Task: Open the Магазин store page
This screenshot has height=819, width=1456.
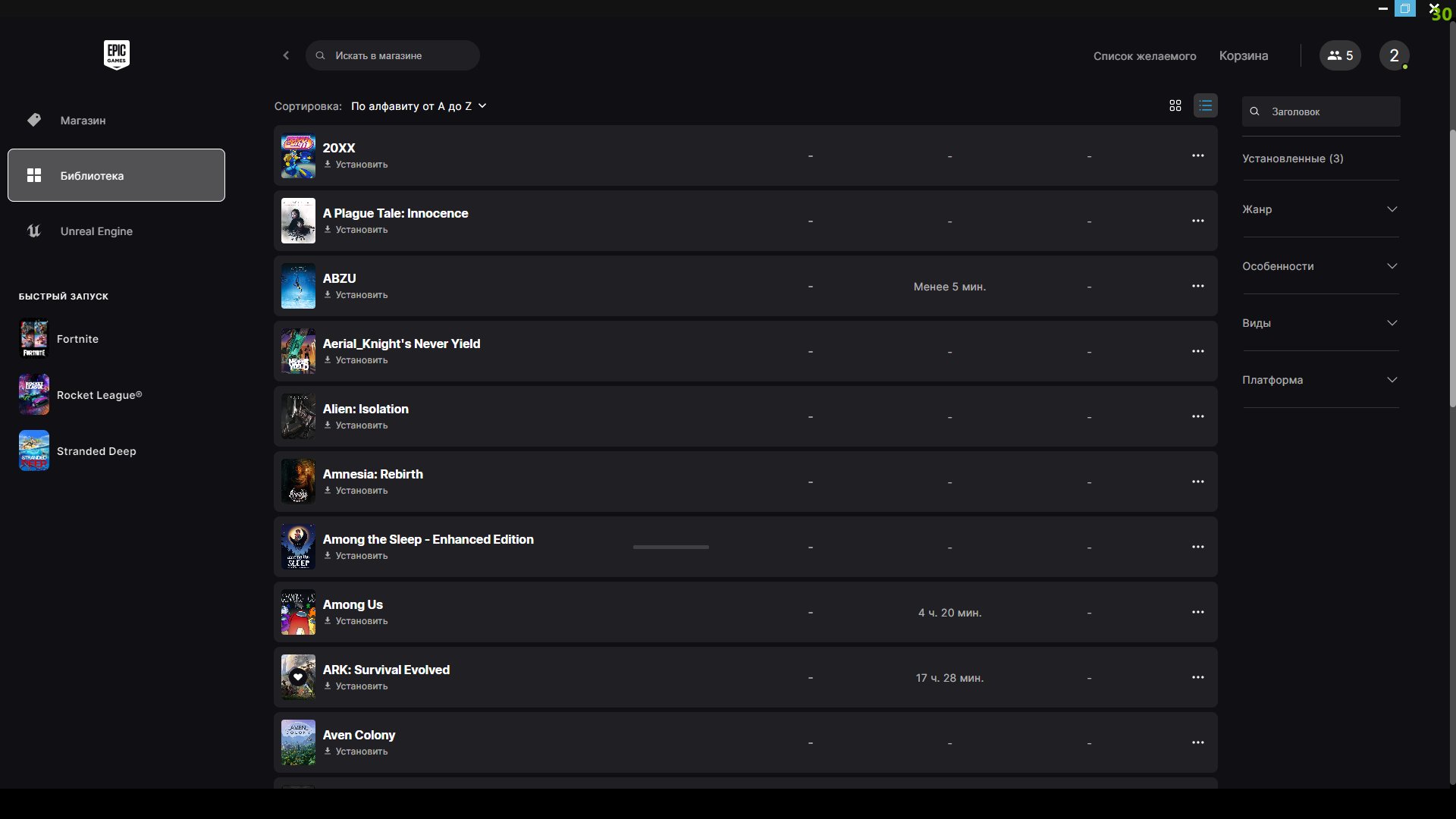Action: pyautogui.click(x=83, y=121)
